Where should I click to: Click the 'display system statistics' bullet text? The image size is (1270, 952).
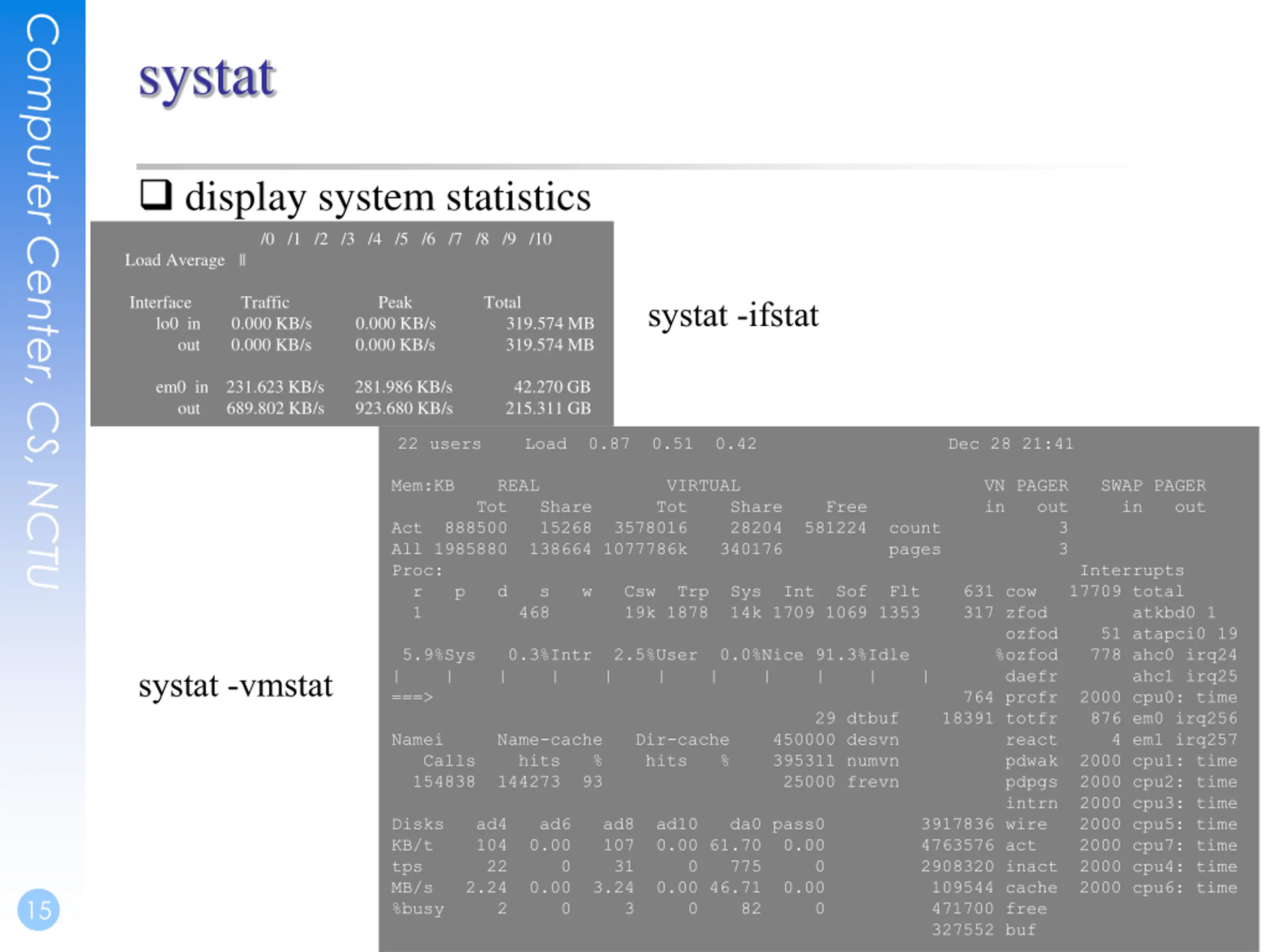click(387, 197)
